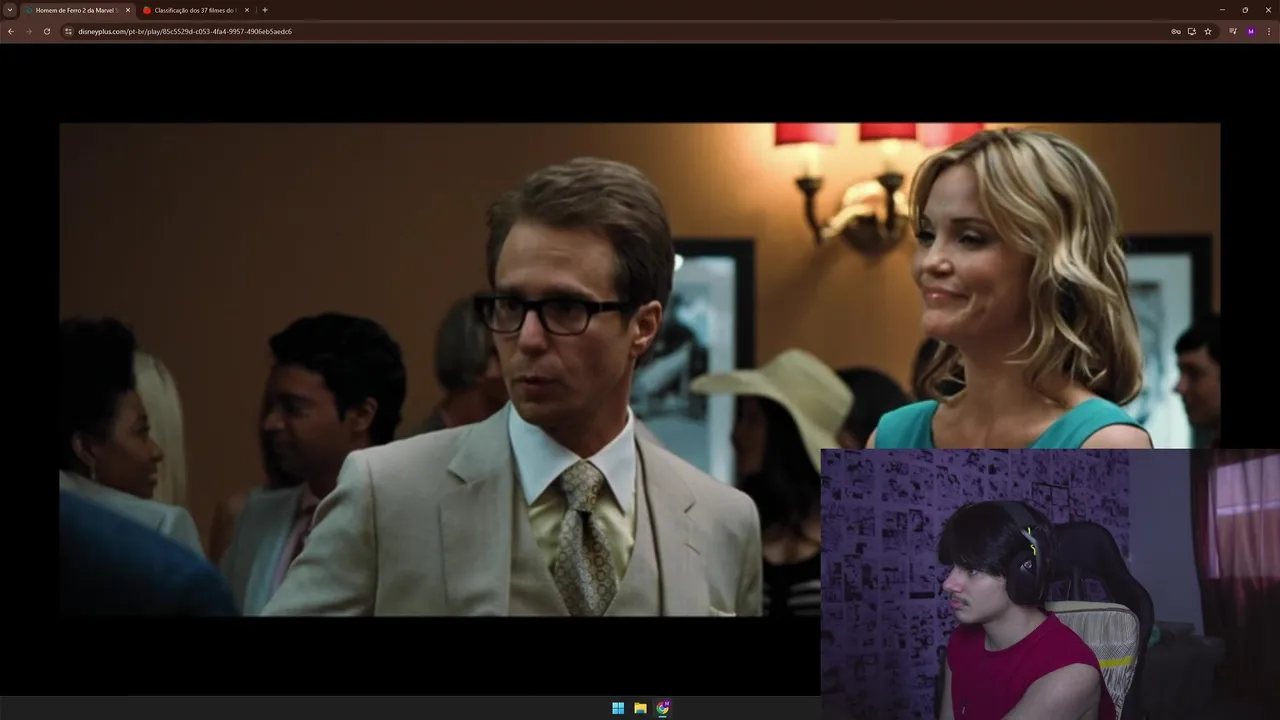
Task: Restore down the browser window
Action: point(1245,10)
